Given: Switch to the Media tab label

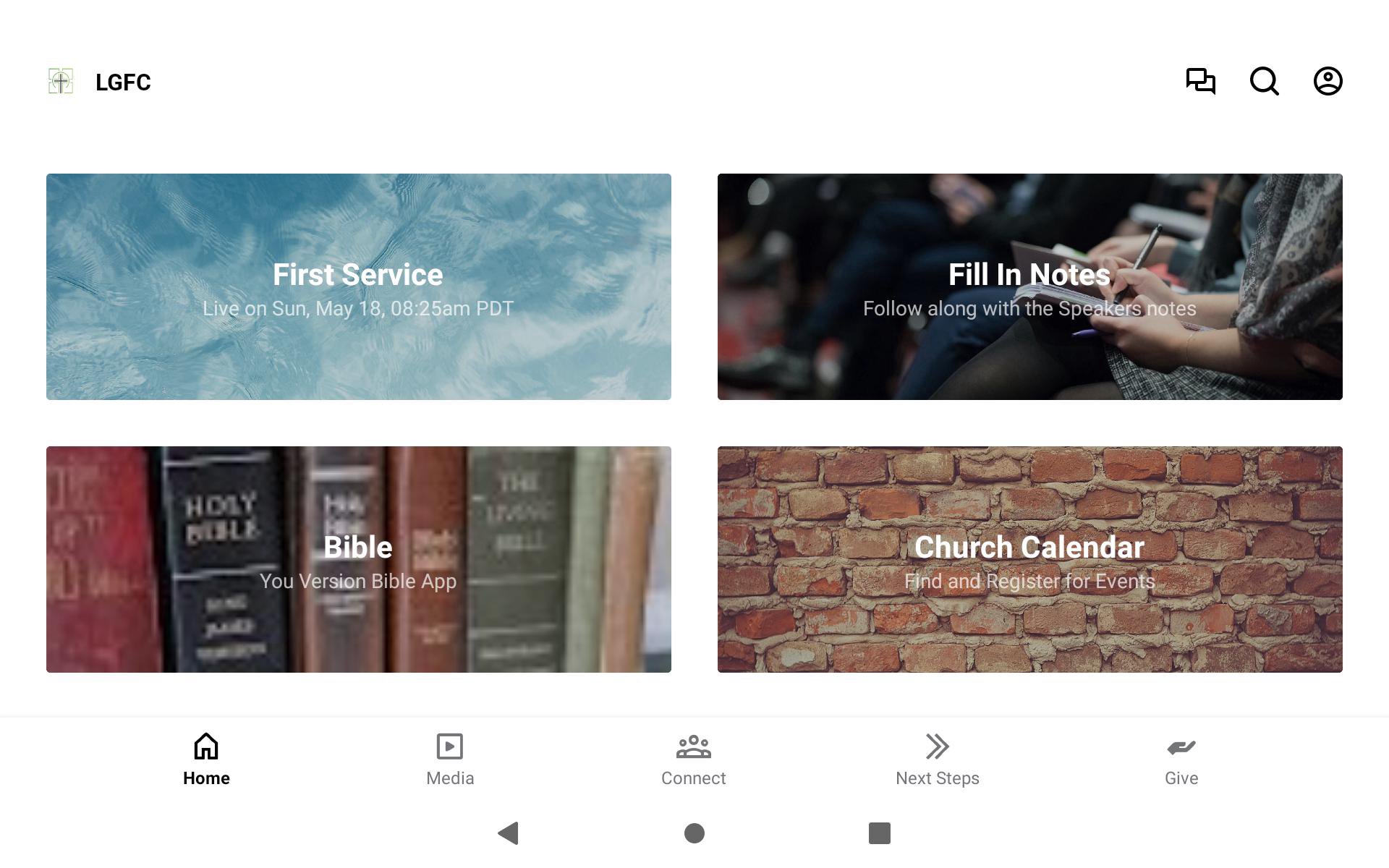Looking at the screenshot, I should coord(450,778).
